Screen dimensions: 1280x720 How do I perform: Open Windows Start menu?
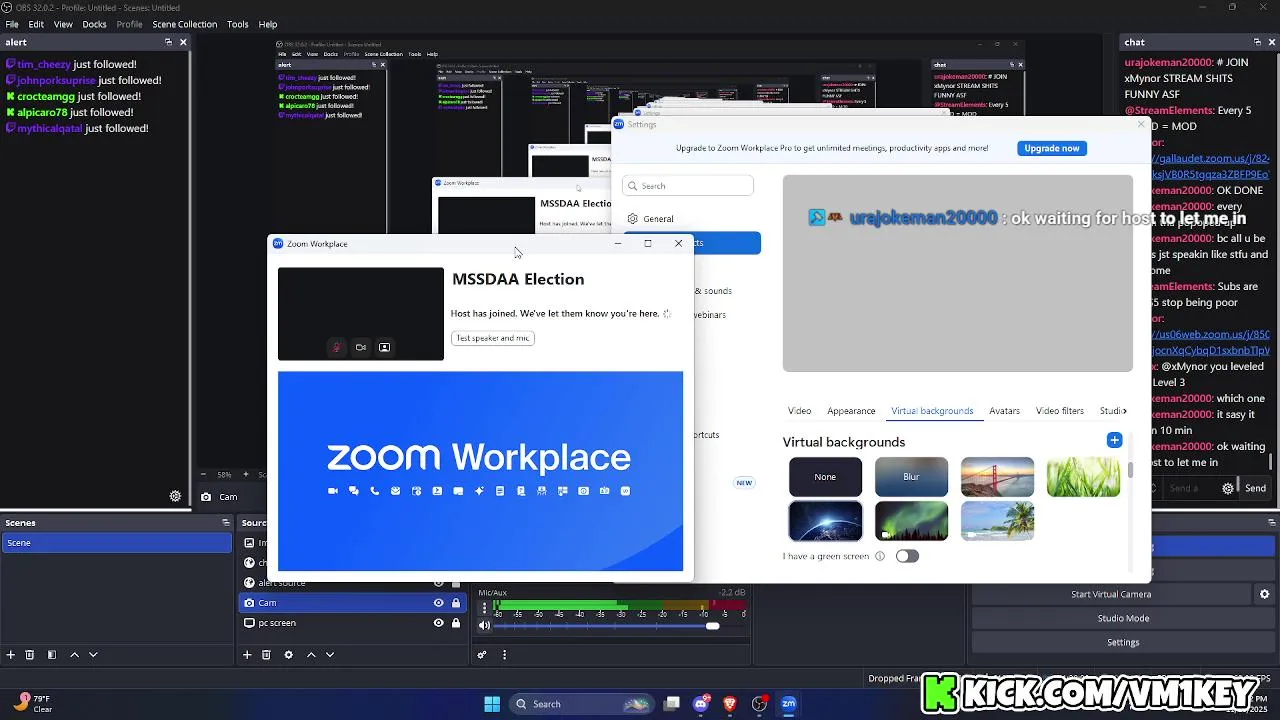point(492,704)
